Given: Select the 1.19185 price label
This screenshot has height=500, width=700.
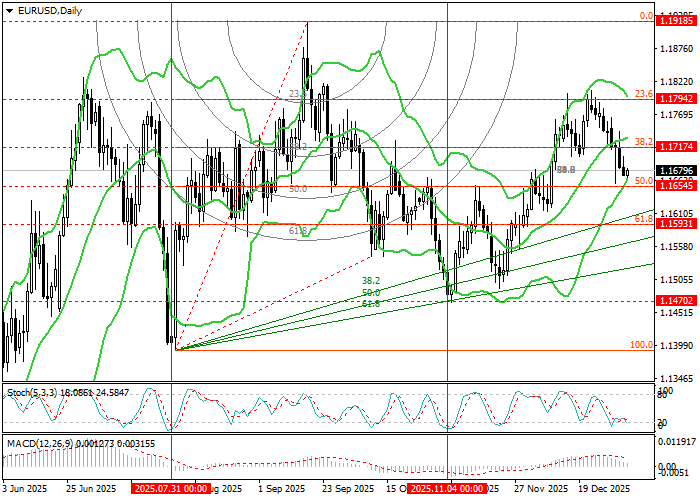Looking at the screenshot, I should click(x=676, y=21).
